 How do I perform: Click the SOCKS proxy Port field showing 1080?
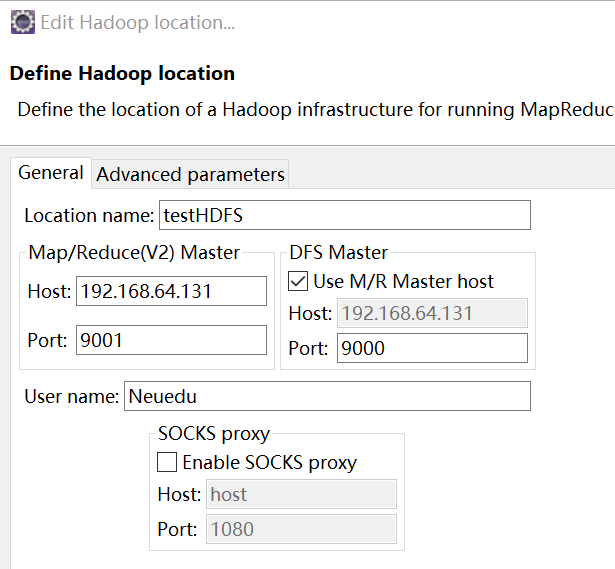(x=301, y=529)
